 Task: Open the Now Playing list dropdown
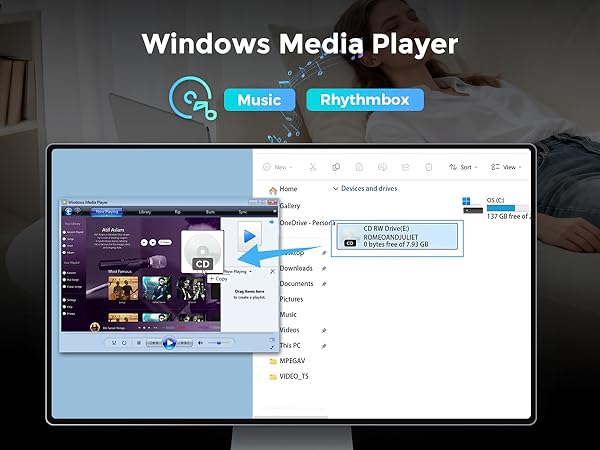(x=238, y=271)
